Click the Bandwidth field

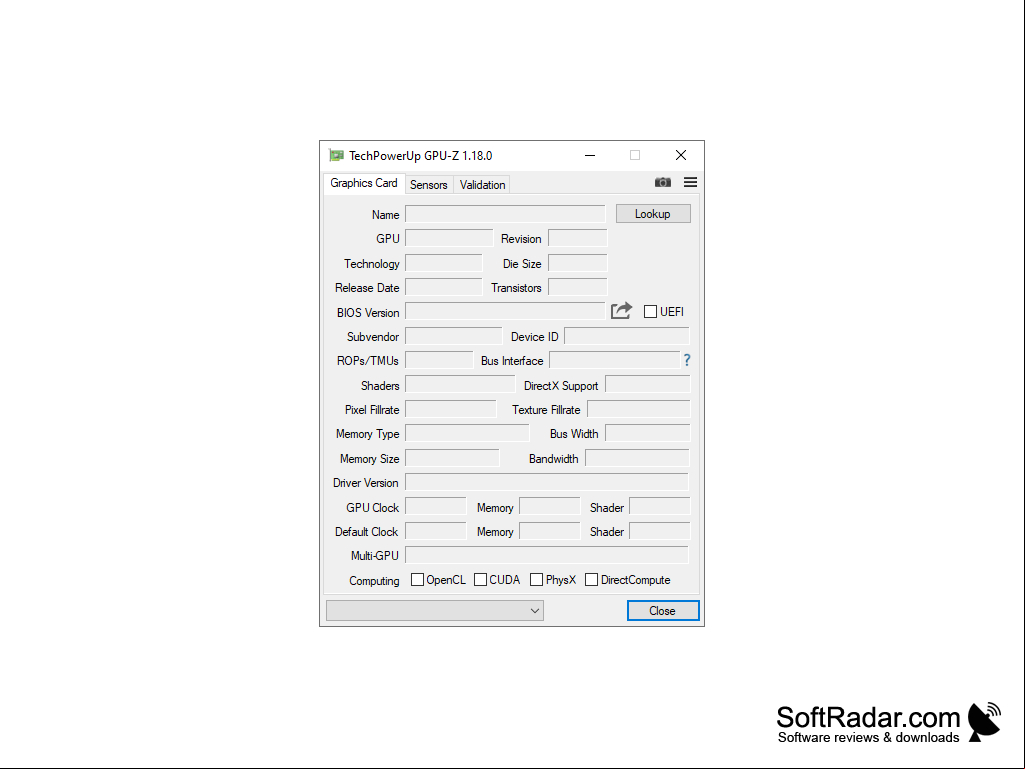(637, 459)
